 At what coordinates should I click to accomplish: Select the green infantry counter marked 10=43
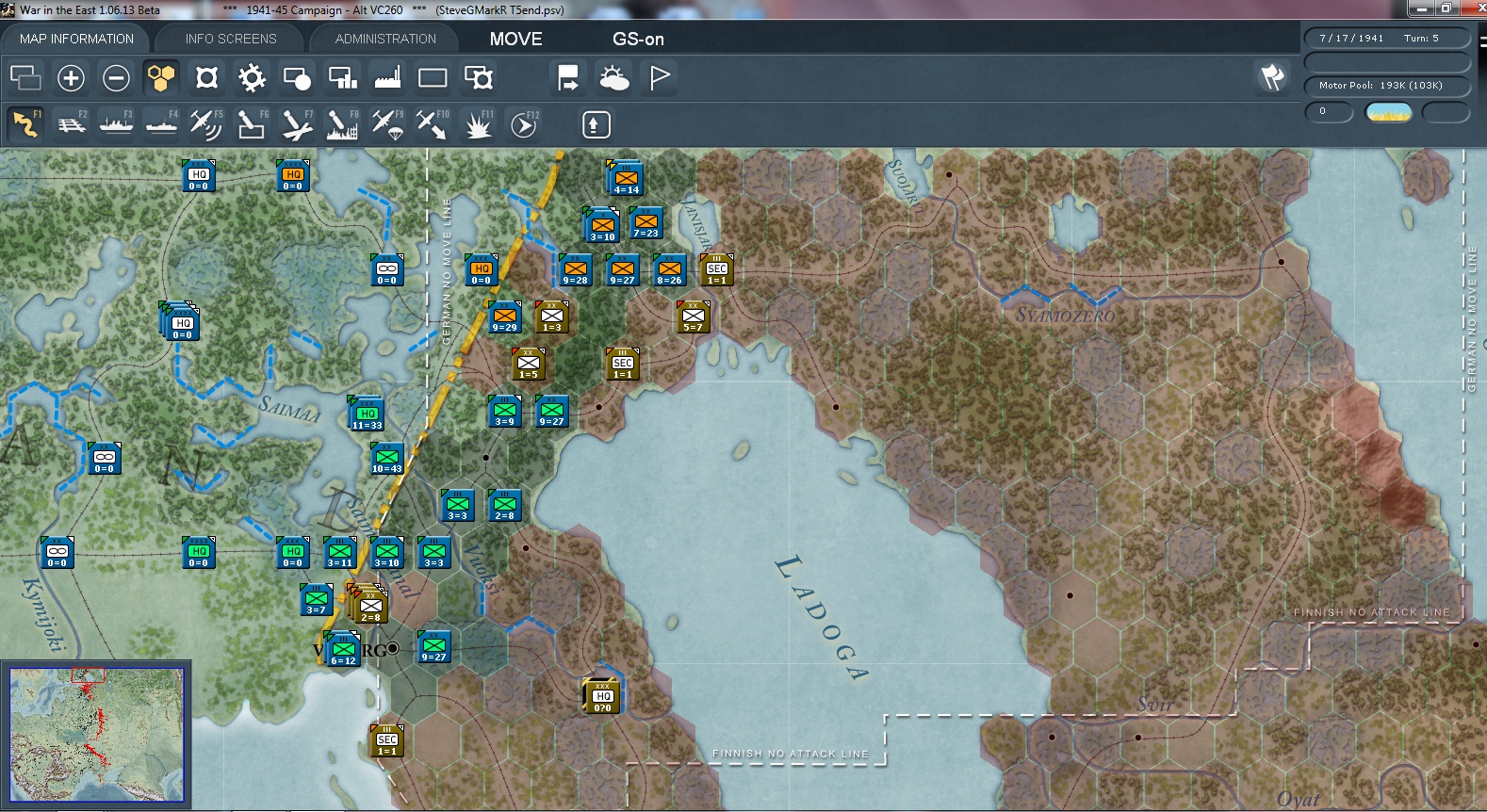(387, 458)
